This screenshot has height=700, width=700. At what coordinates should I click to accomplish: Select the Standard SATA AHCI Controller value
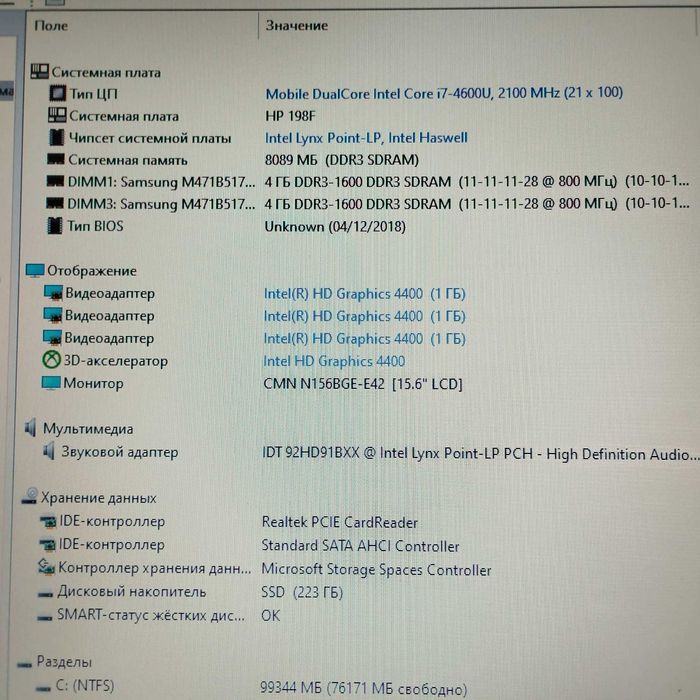click(x=360, y=546)
